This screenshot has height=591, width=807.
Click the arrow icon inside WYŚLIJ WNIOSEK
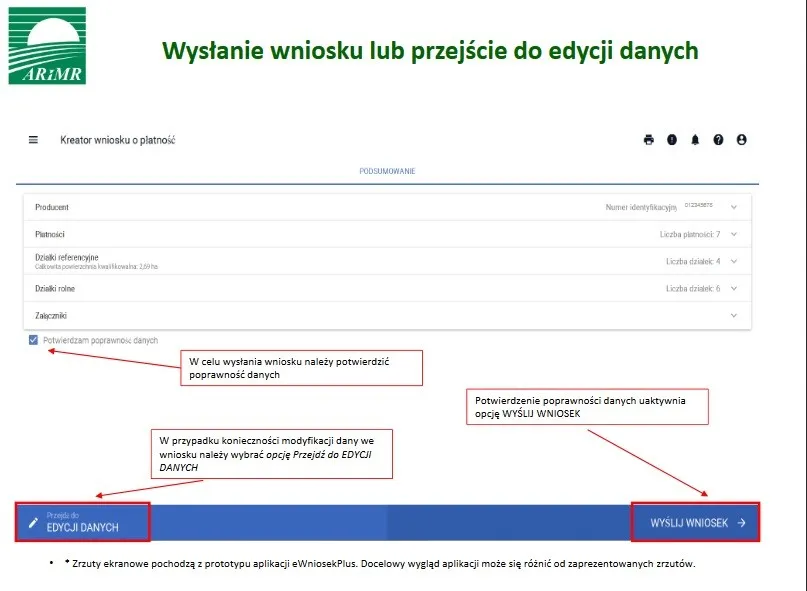pos(740,521)
